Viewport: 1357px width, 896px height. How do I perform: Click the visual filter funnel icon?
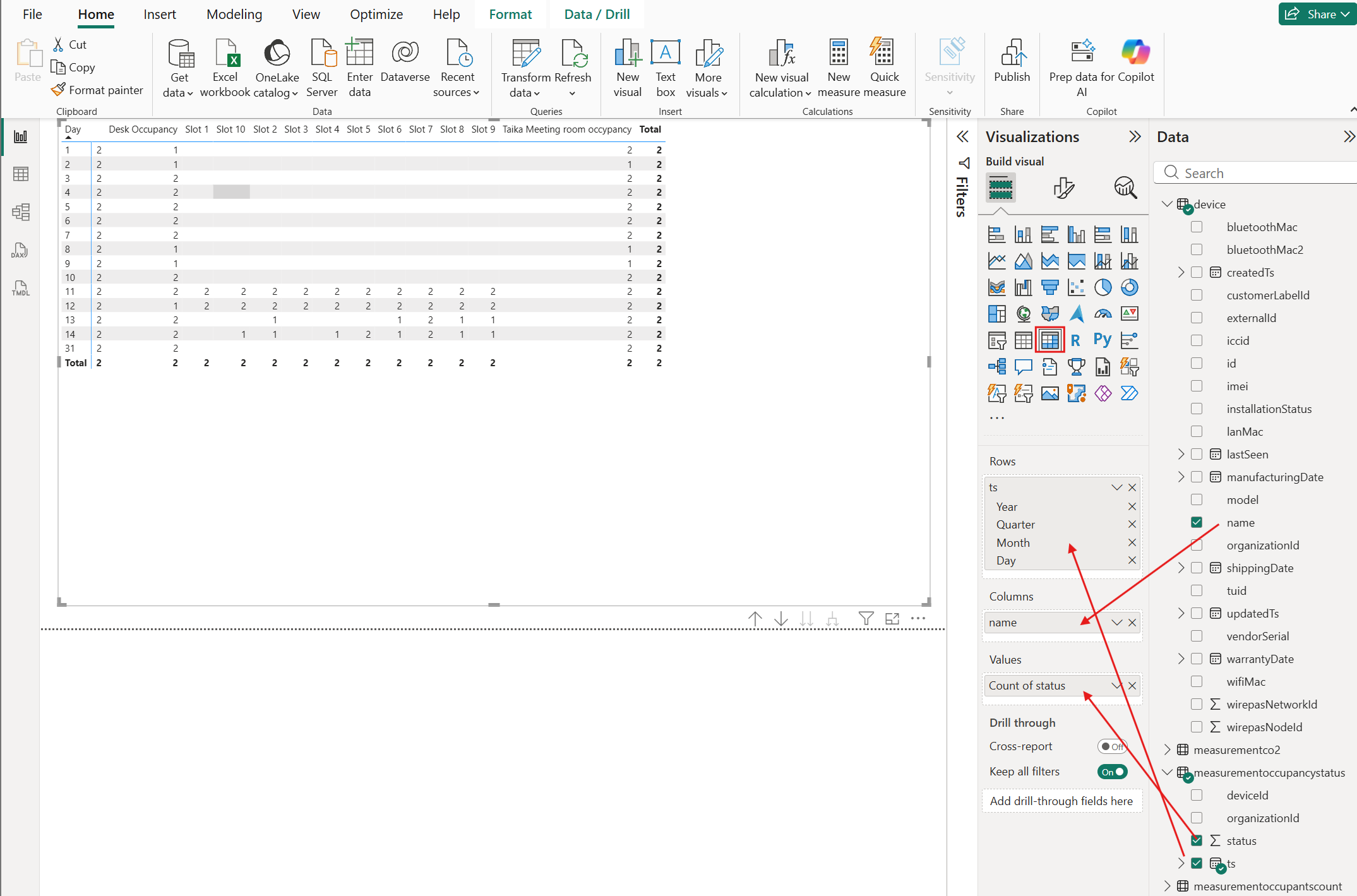pyautogui.click(x=866, y=619)
